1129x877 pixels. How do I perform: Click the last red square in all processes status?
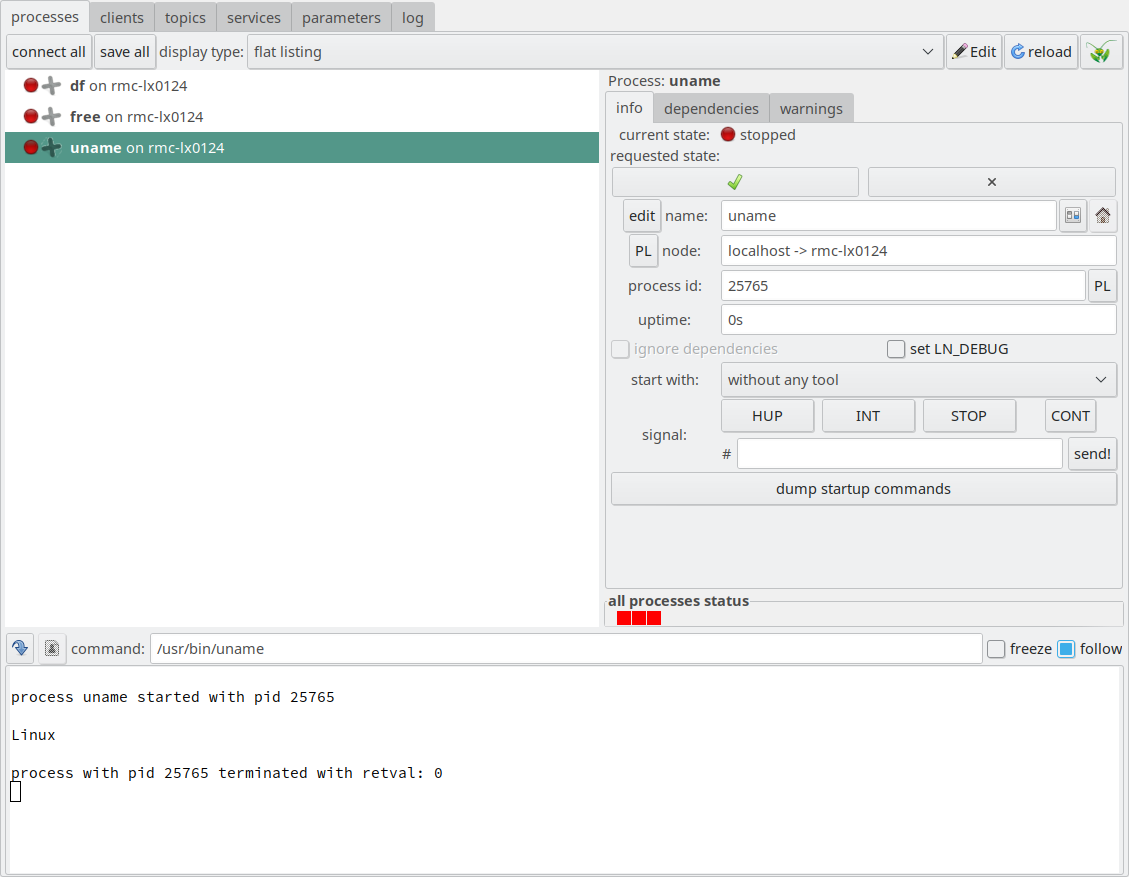[x=654, y=618]
